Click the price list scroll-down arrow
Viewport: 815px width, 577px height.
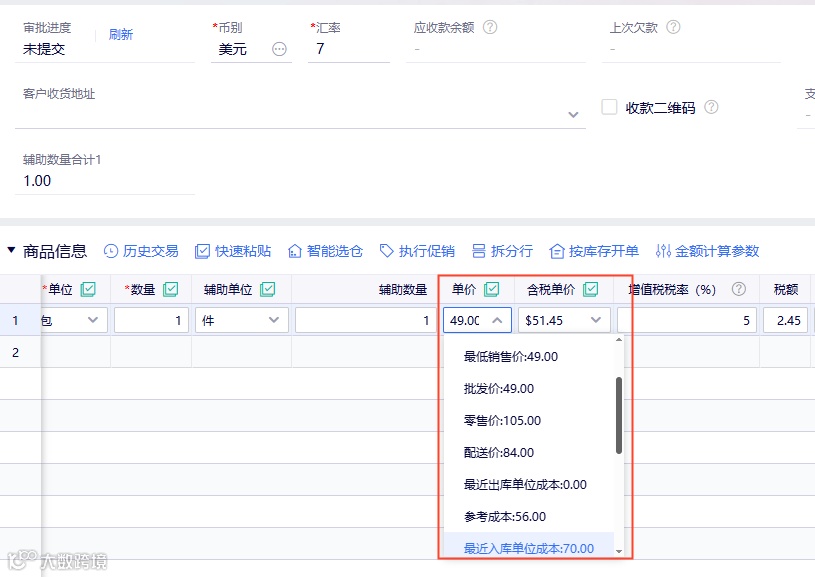pos(619,551)
